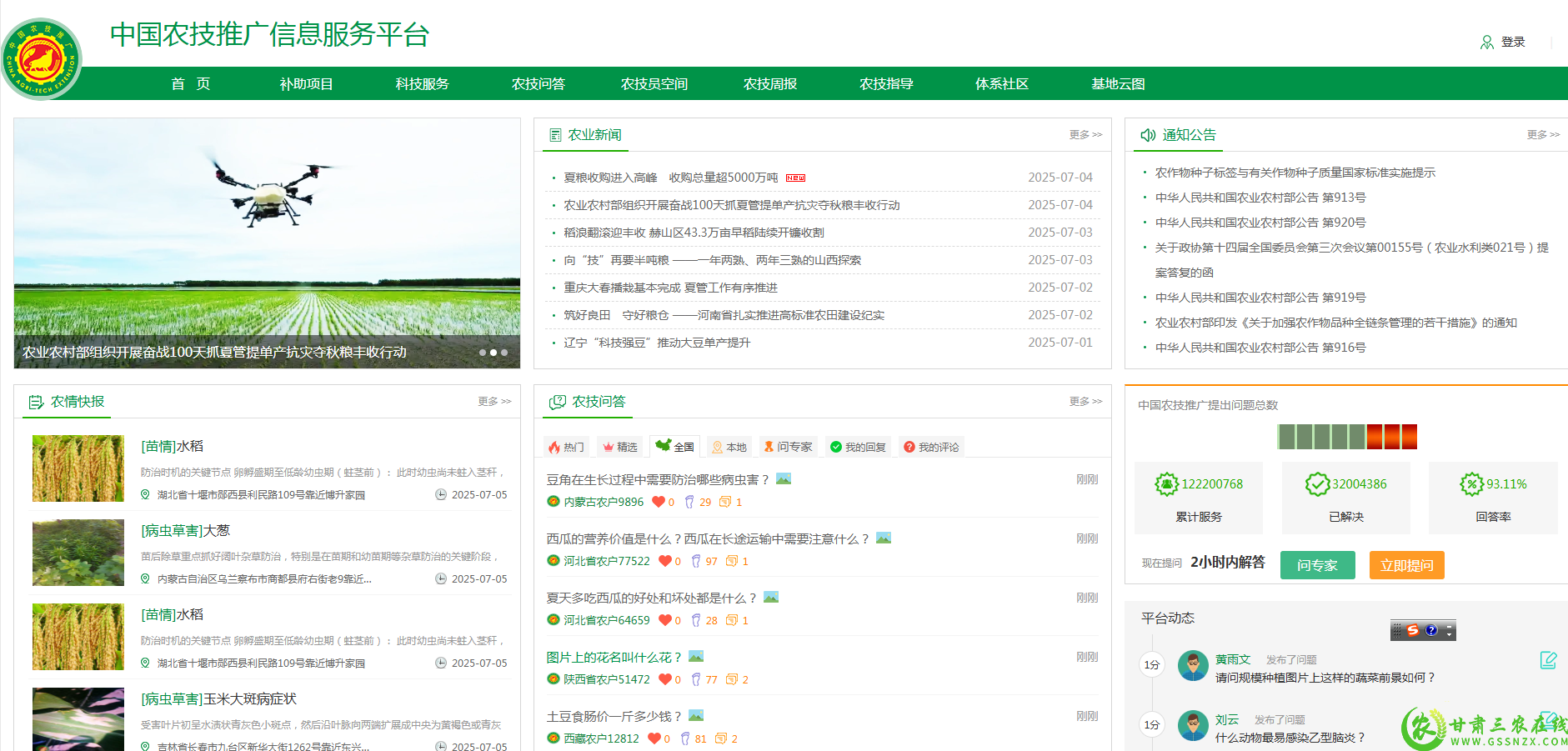Open the [病虫草害]大葱 article thumbnail
Image resolution: width=1568 pixels, height=751 pixels.
78,553
